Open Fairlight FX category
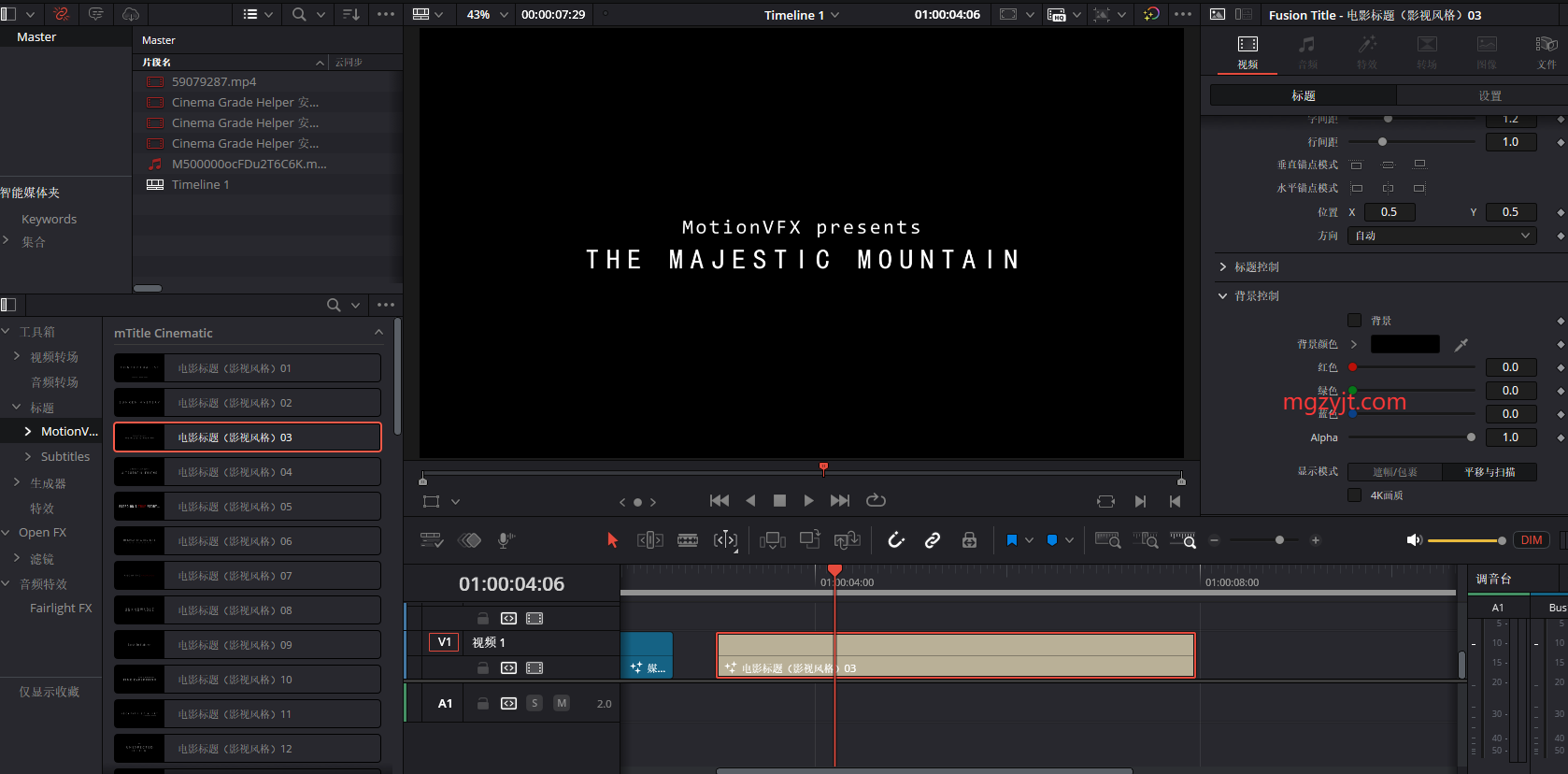This screenshot has height=774, width=1568. tap(61, 608)
